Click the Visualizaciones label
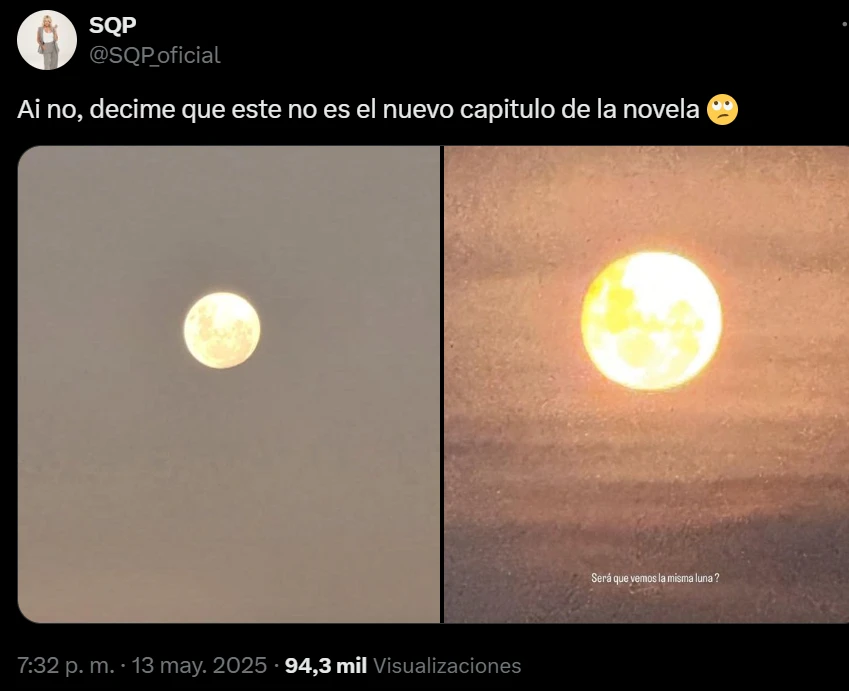This screenshot has height=691, width=849. click(447, 666)
